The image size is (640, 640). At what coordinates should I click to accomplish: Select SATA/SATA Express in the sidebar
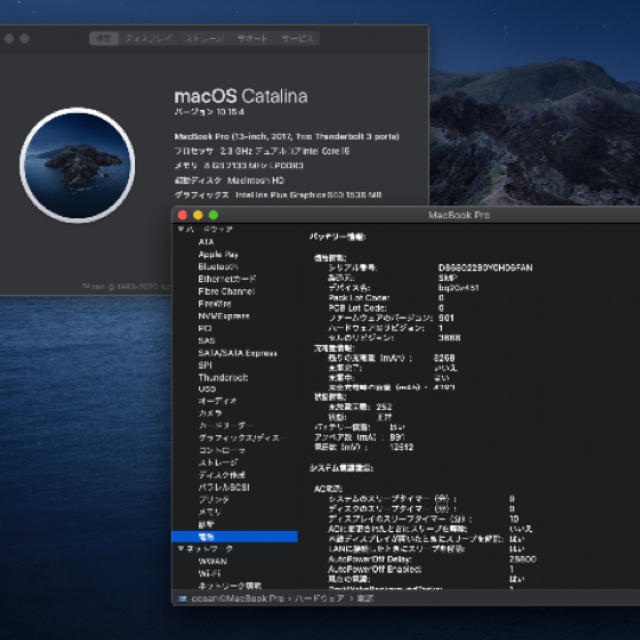238,353
